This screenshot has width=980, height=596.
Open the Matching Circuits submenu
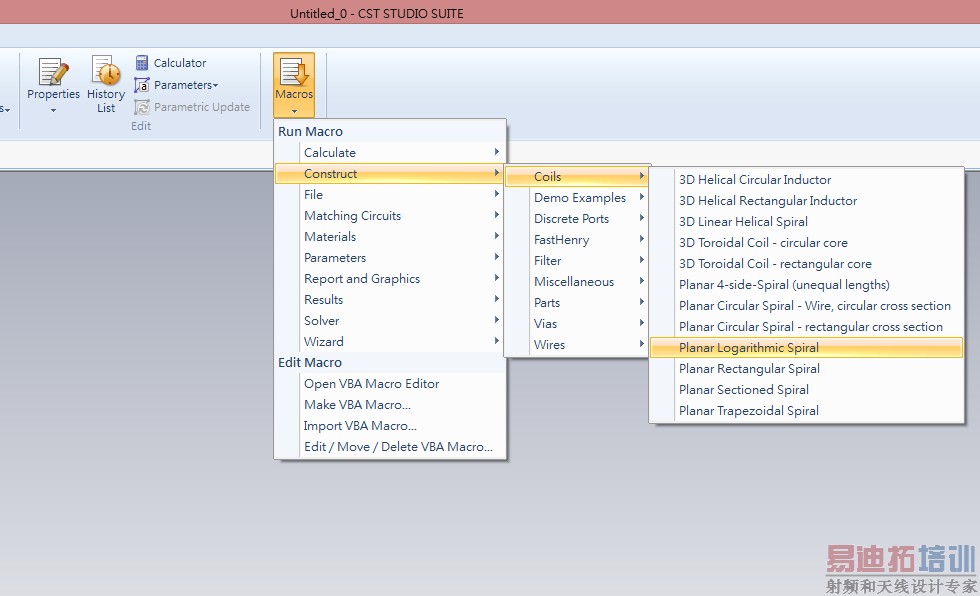click(x=390, y=216)
